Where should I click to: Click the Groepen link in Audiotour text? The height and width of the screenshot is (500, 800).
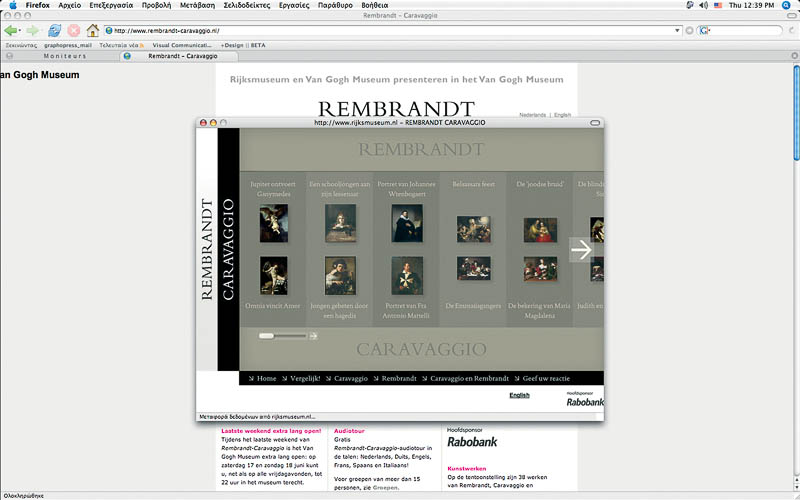385,488
